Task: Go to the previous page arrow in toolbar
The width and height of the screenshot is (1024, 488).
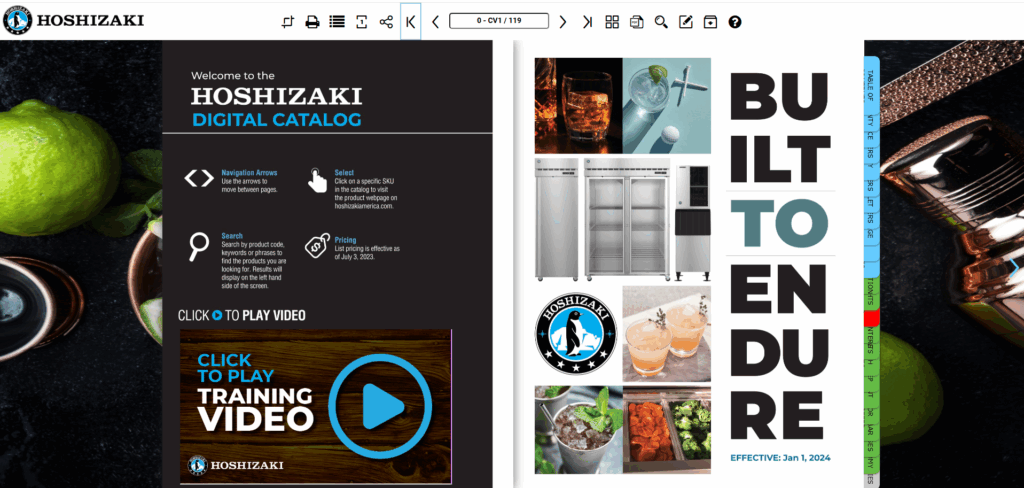Action: point(436,22)
